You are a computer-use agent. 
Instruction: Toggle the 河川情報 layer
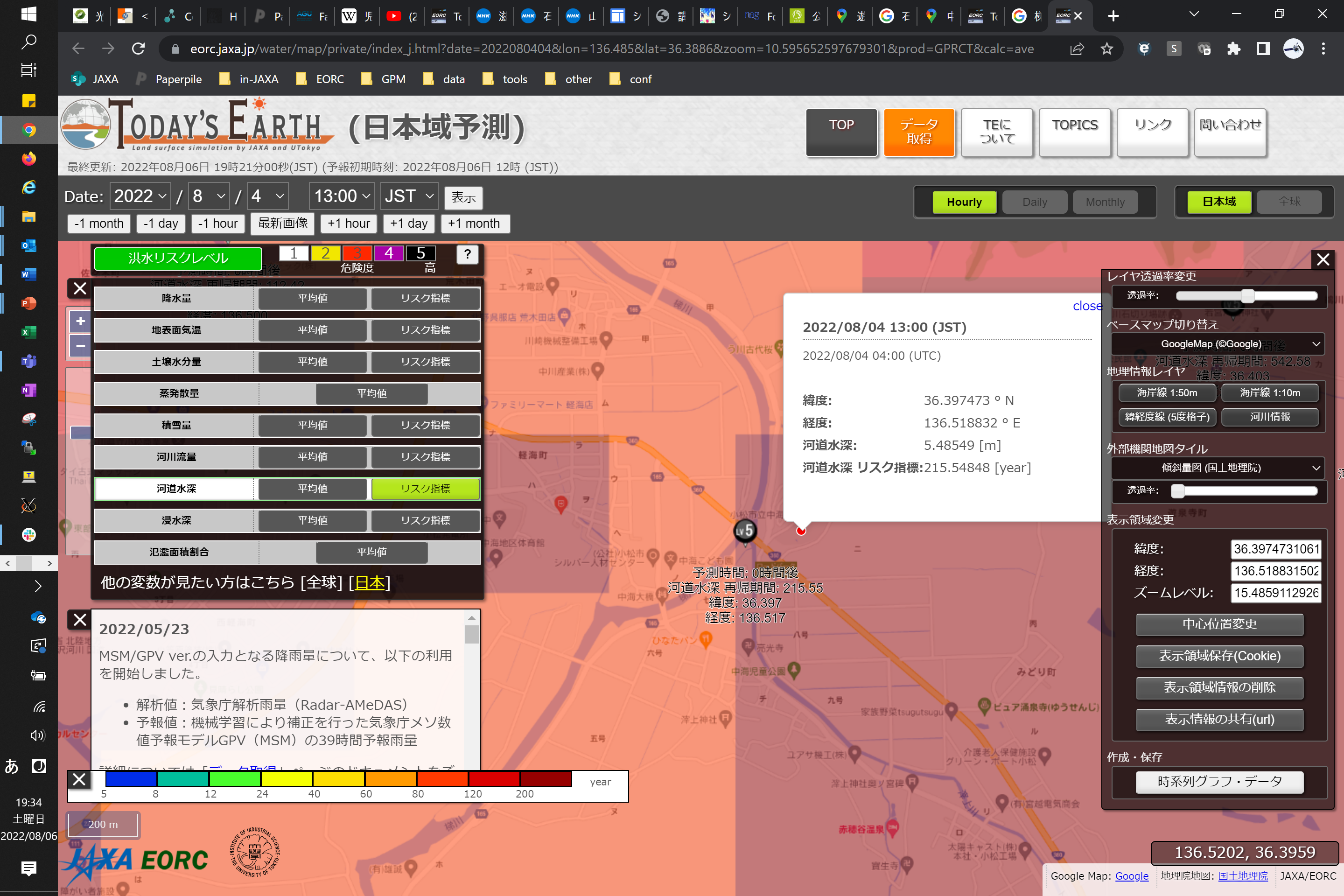pos(1270,417)
